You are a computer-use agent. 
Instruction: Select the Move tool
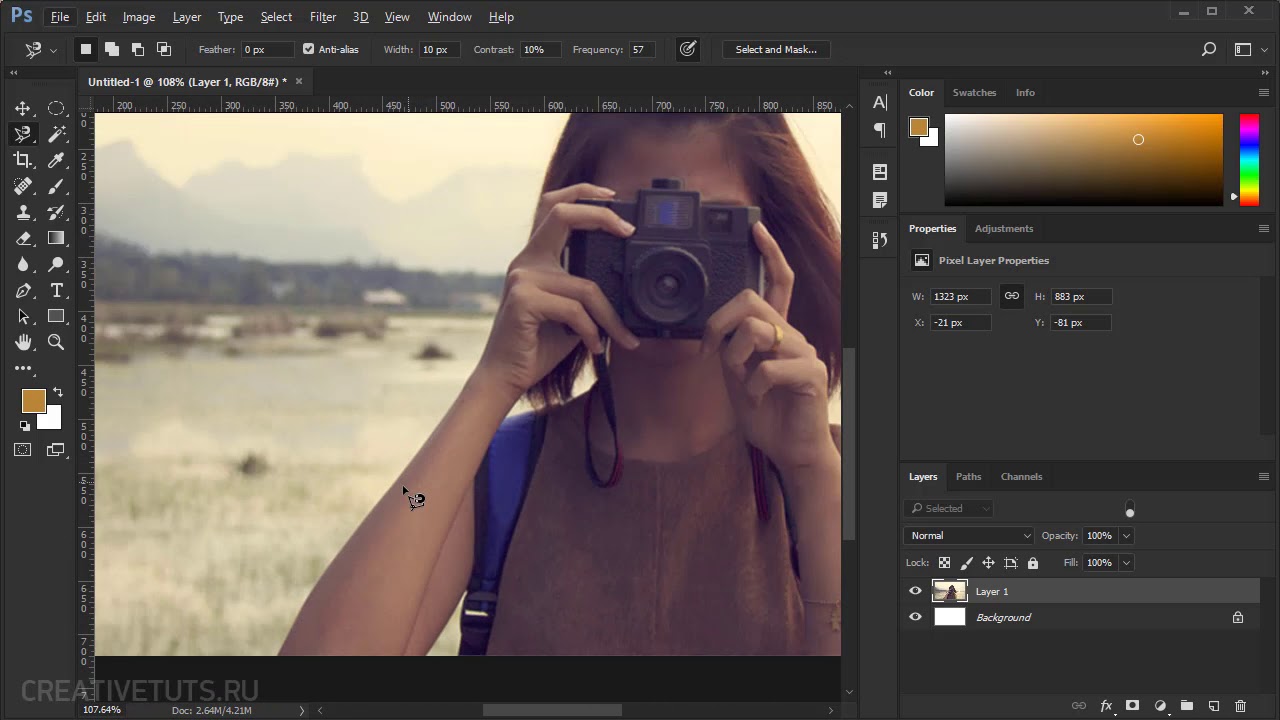(23, 108)
